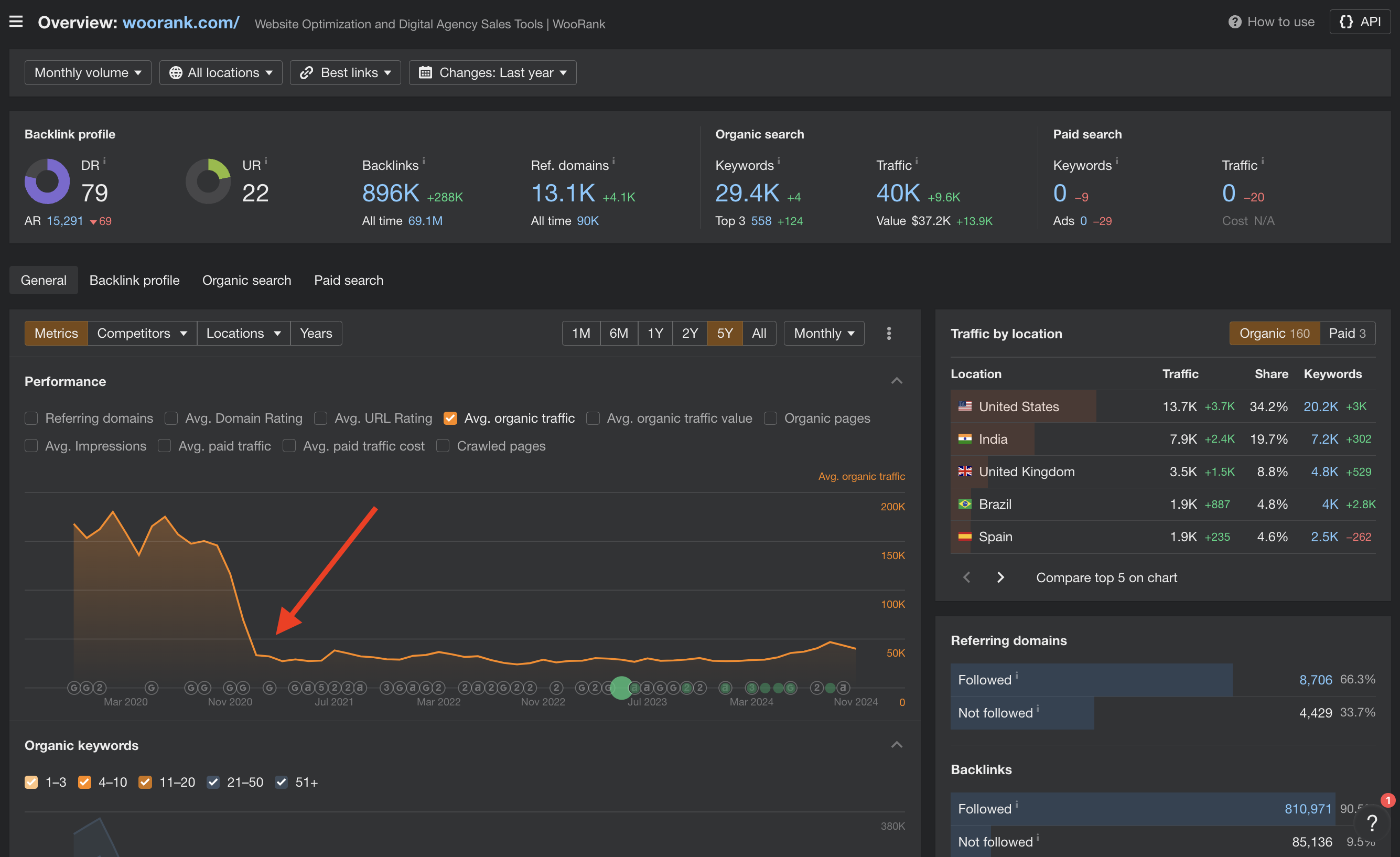Go to next locations page arrow
The height and width of the screenshot is (857, 1400).
(x=1000, y=577)
